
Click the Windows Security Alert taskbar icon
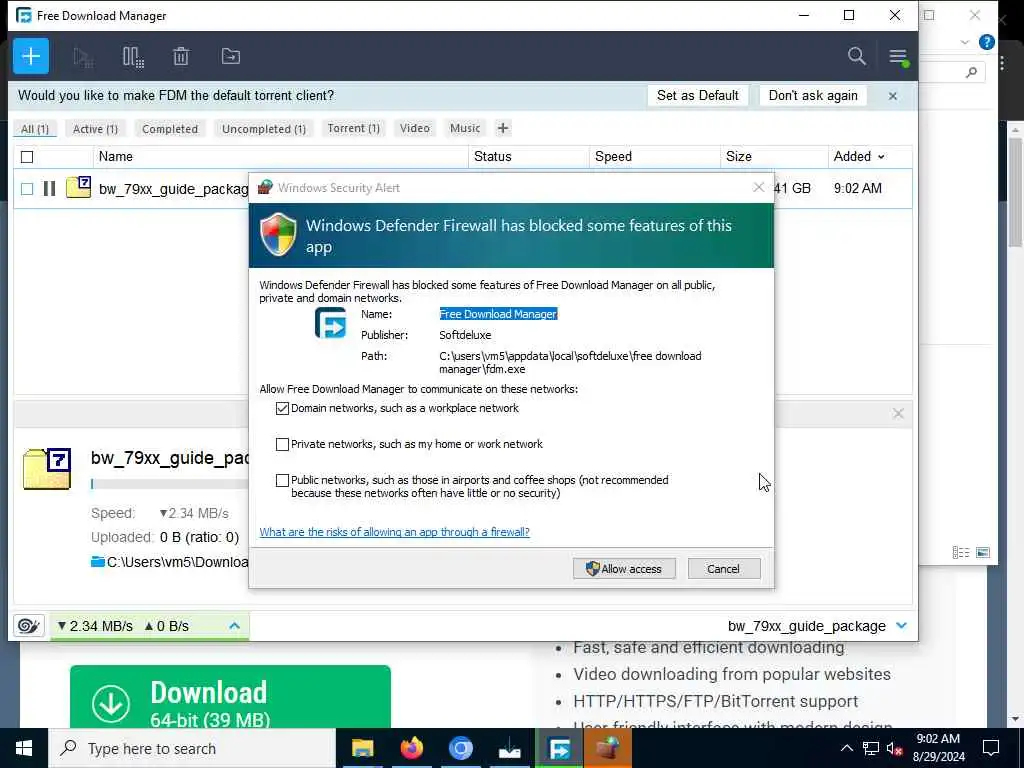(x=608, y=748)
